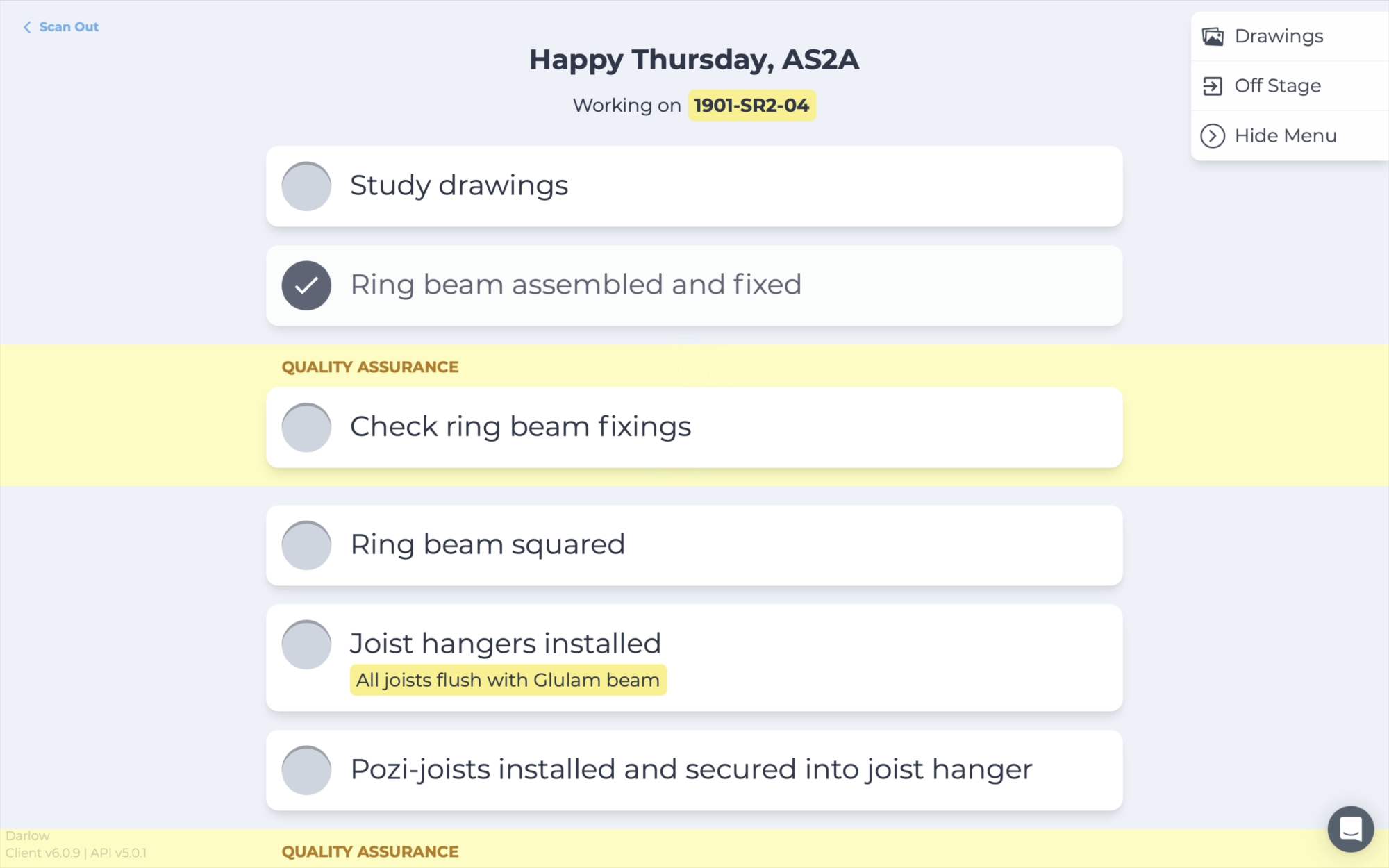Click the 1901-SR2-04 job code badge
The width and height of the screenshot is (1389, 868).
[751, 106]
